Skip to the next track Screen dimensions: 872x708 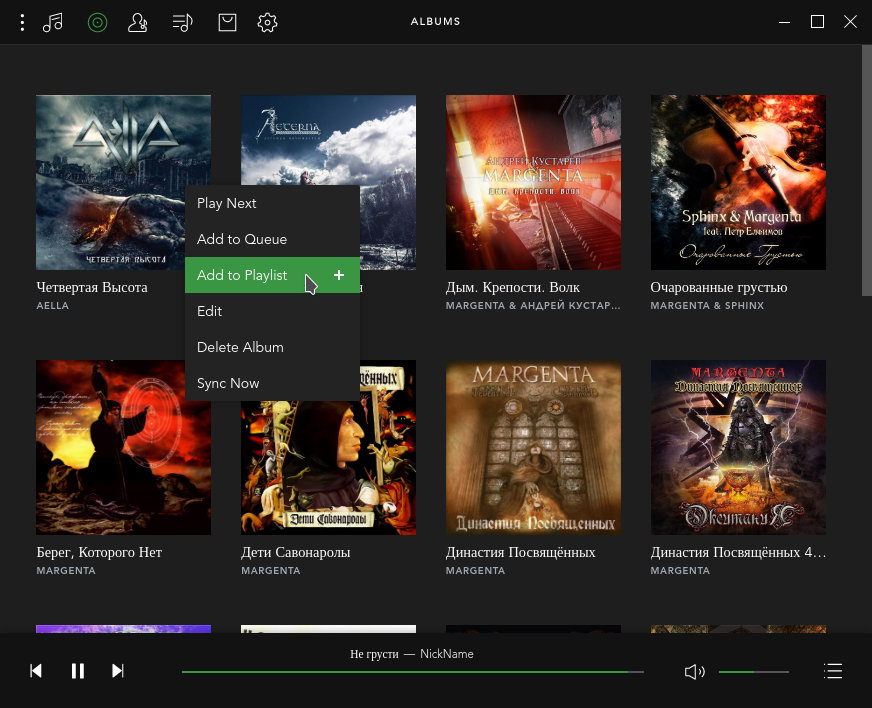click(117, 671)
